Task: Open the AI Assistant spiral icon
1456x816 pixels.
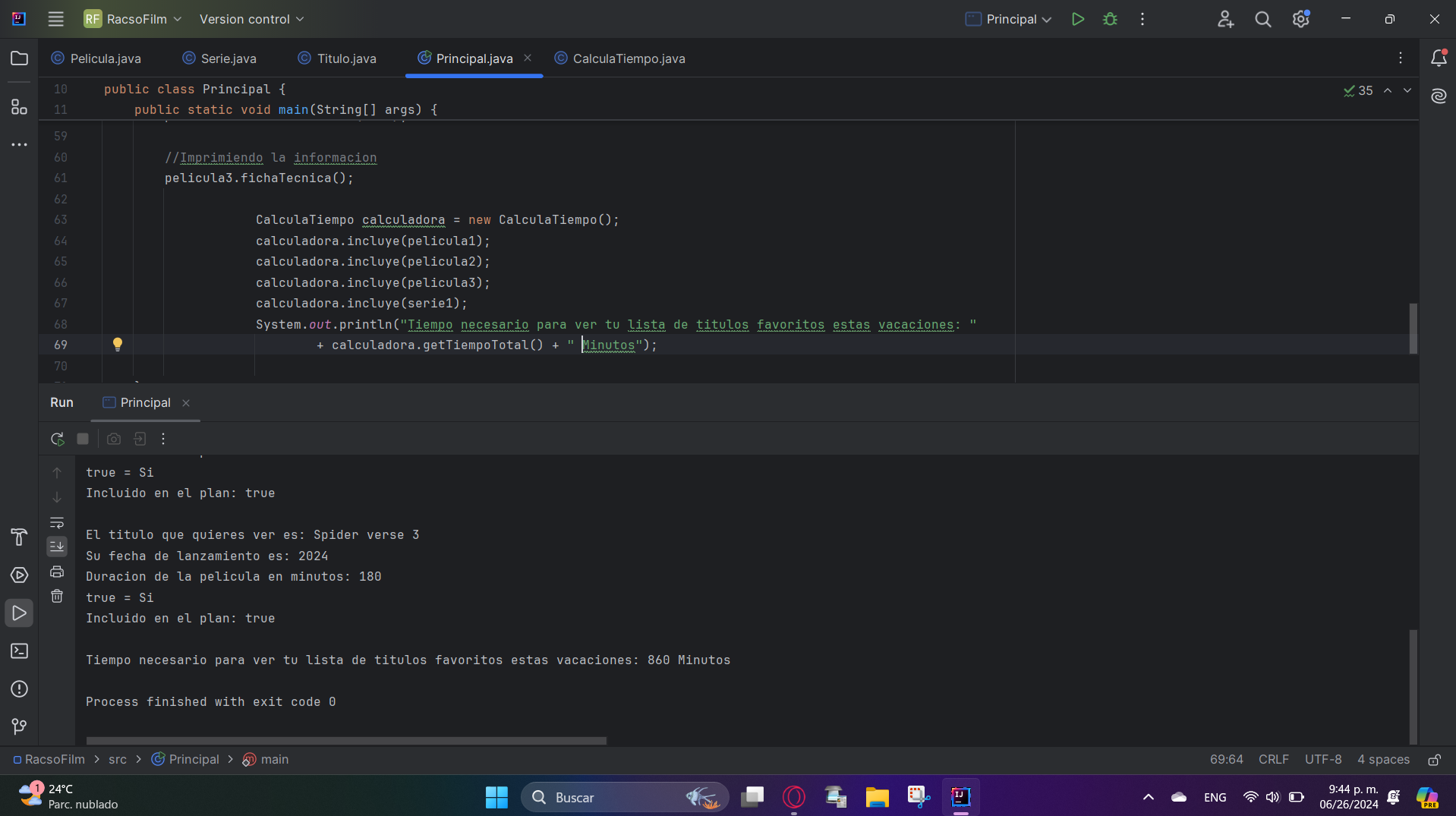Action: pyautogui.click(x=1439, y=96)
